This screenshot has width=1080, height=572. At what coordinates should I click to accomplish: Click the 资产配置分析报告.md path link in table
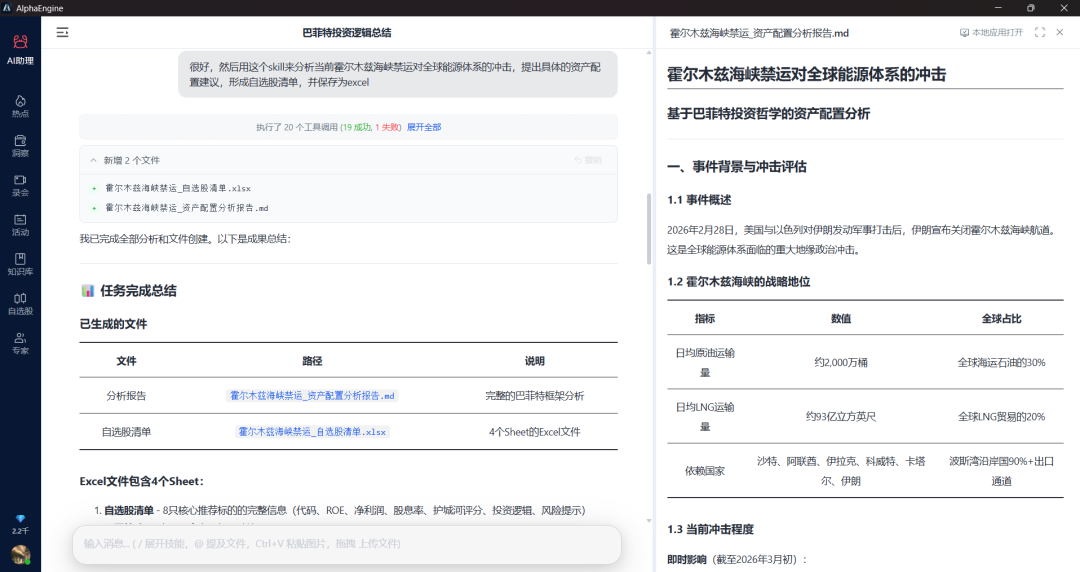click(312, 396)
